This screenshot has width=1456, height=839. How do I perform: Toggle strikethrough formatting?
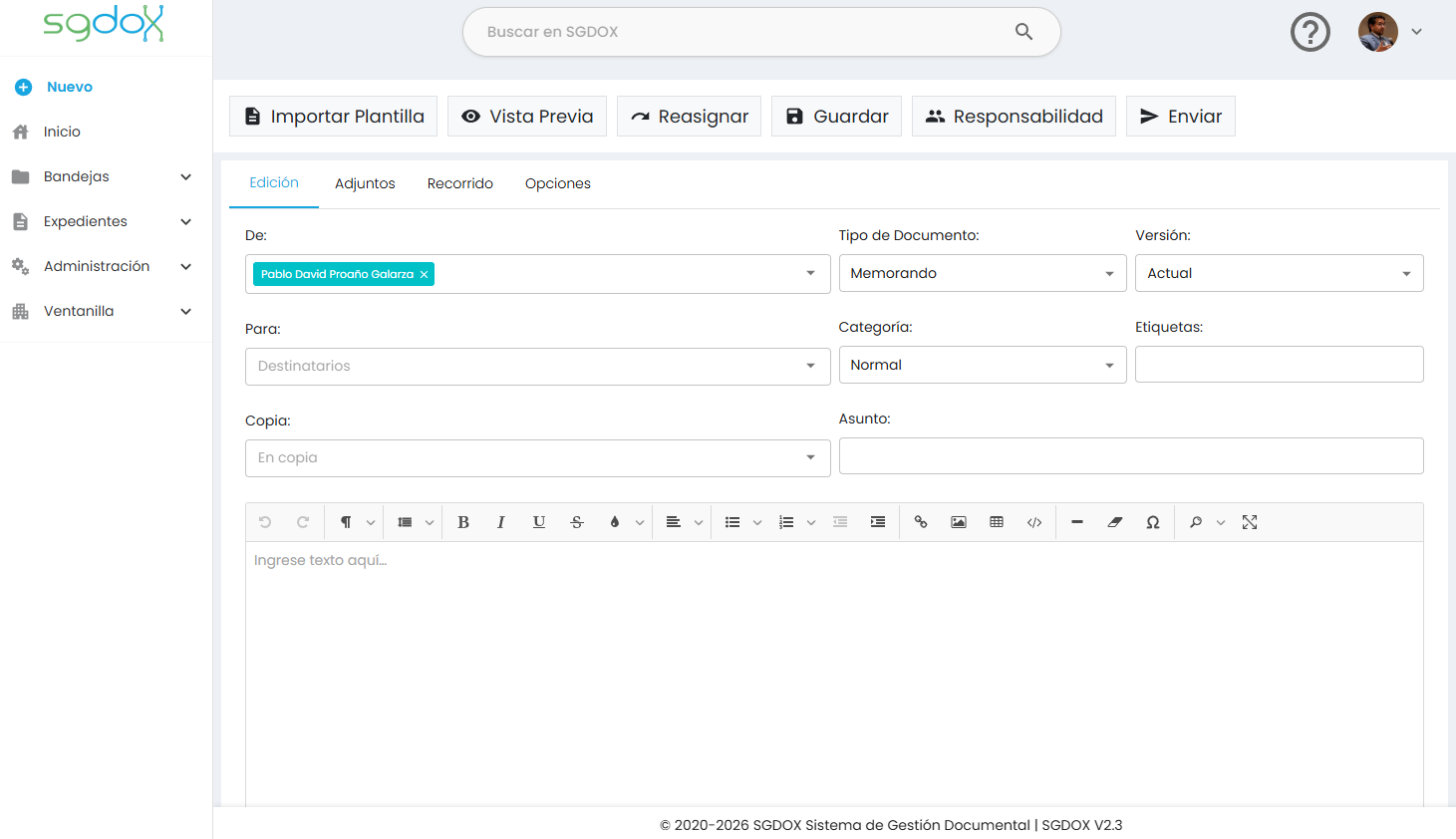click(577, 522)
